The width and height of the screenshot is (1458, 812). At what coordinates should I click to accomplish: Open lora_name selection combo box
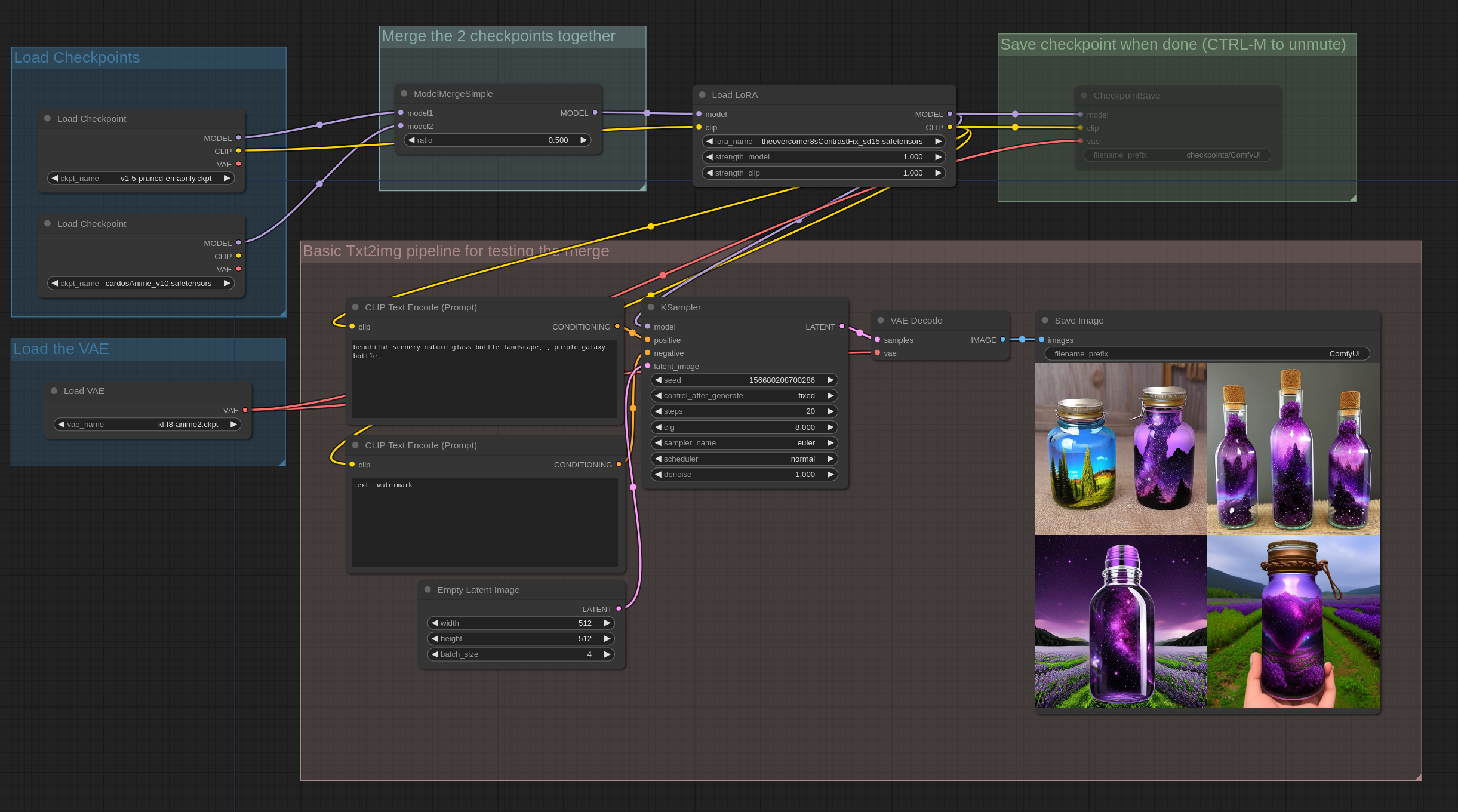pos(823,142)
